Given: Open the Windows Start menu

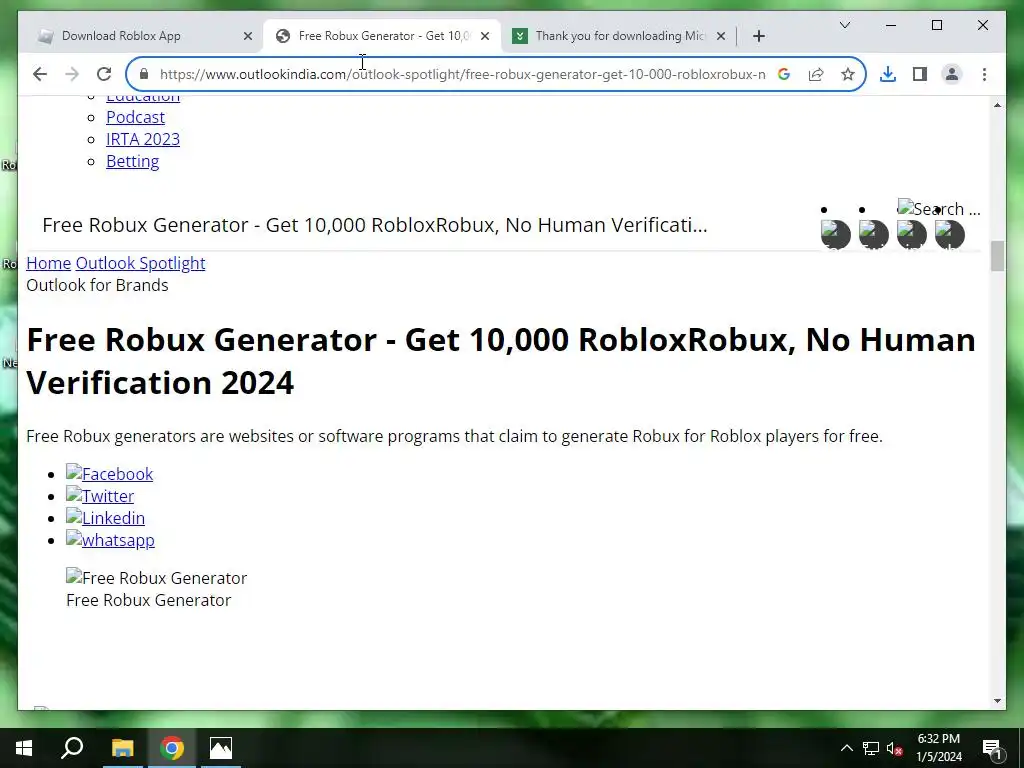Looking at the screenshot, I should click(24, 748).
